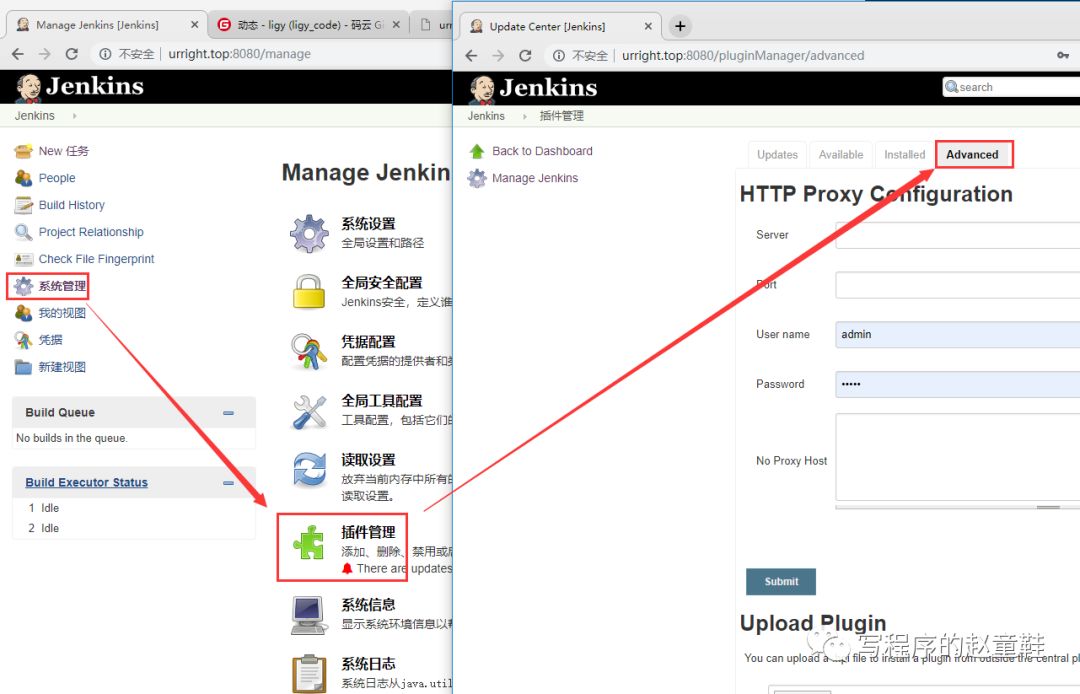Click the 凭据配置 keys icon
1080x694 pixels.
point(309,351)
